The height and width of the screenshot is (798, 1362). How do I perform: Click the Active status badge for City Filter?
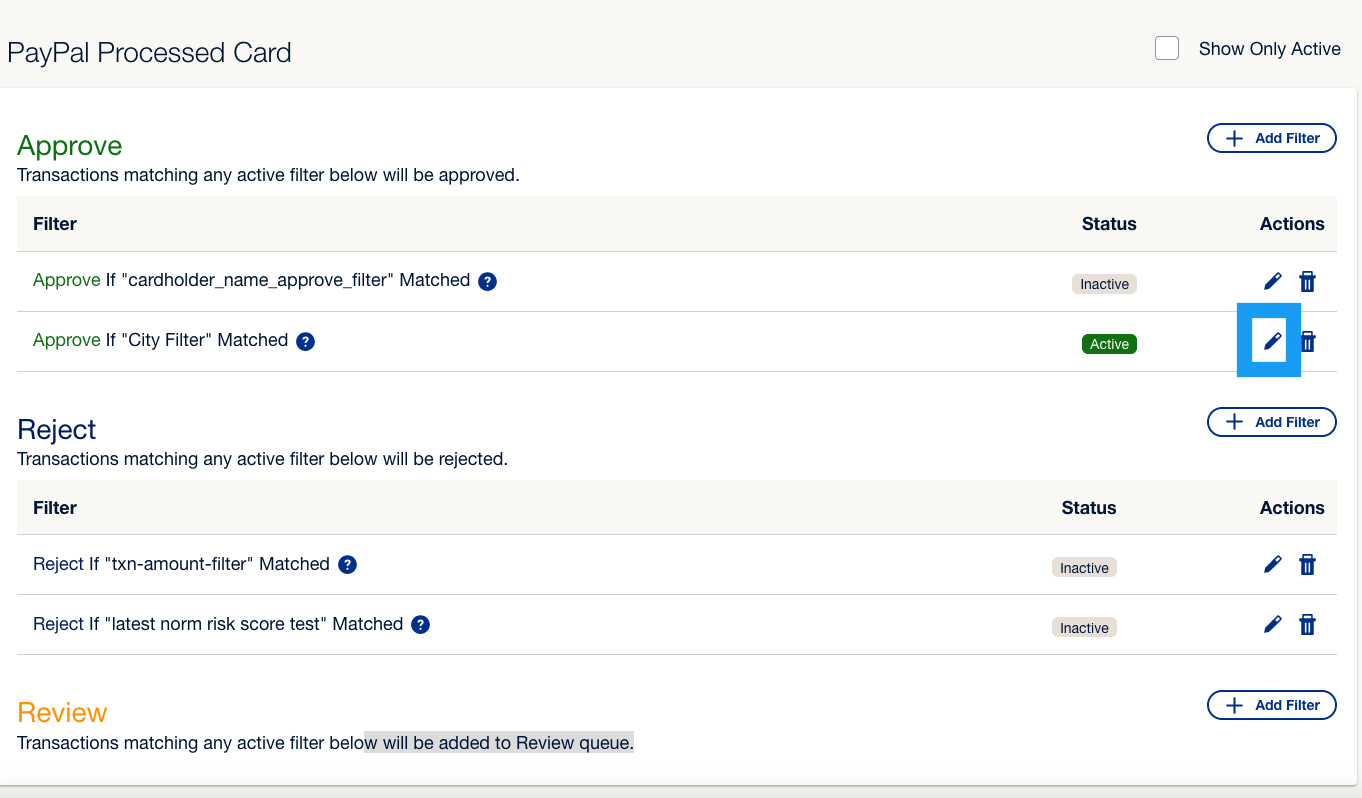[1109, 344]
